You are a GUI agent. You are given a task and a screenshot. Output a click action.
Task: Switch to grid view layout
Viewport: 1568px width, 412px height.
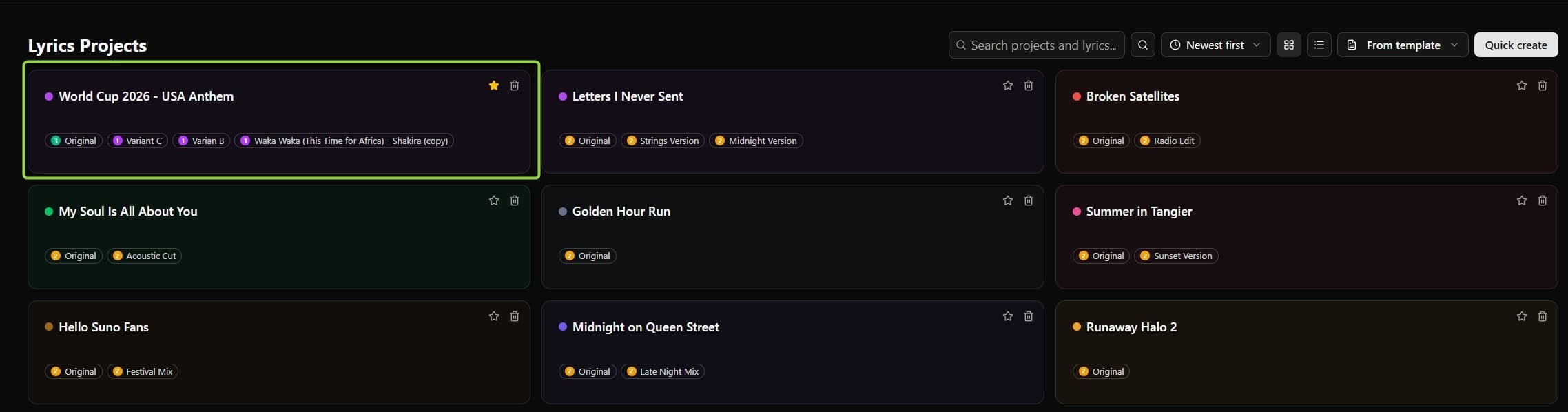[1289, 45]
